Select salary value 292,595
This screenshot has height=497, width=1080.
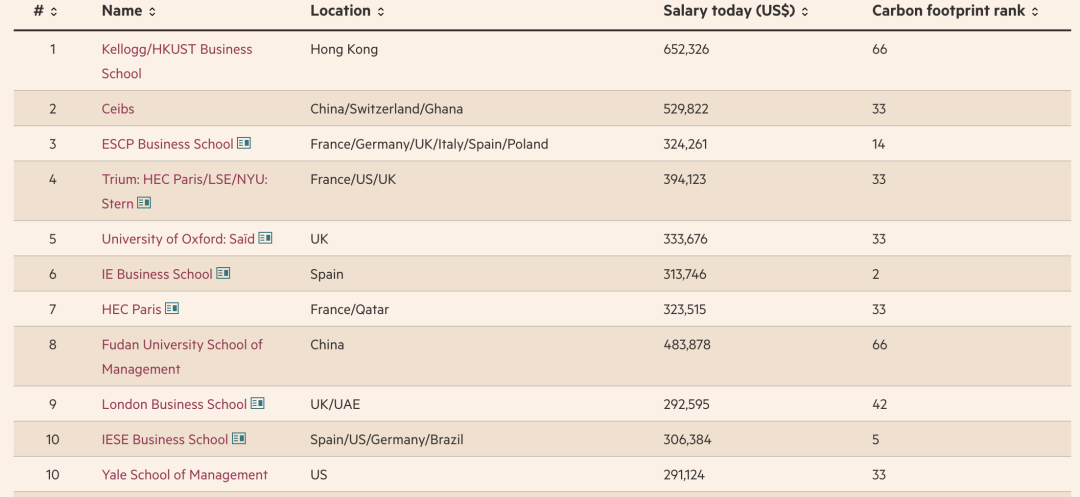click(685, 404)
